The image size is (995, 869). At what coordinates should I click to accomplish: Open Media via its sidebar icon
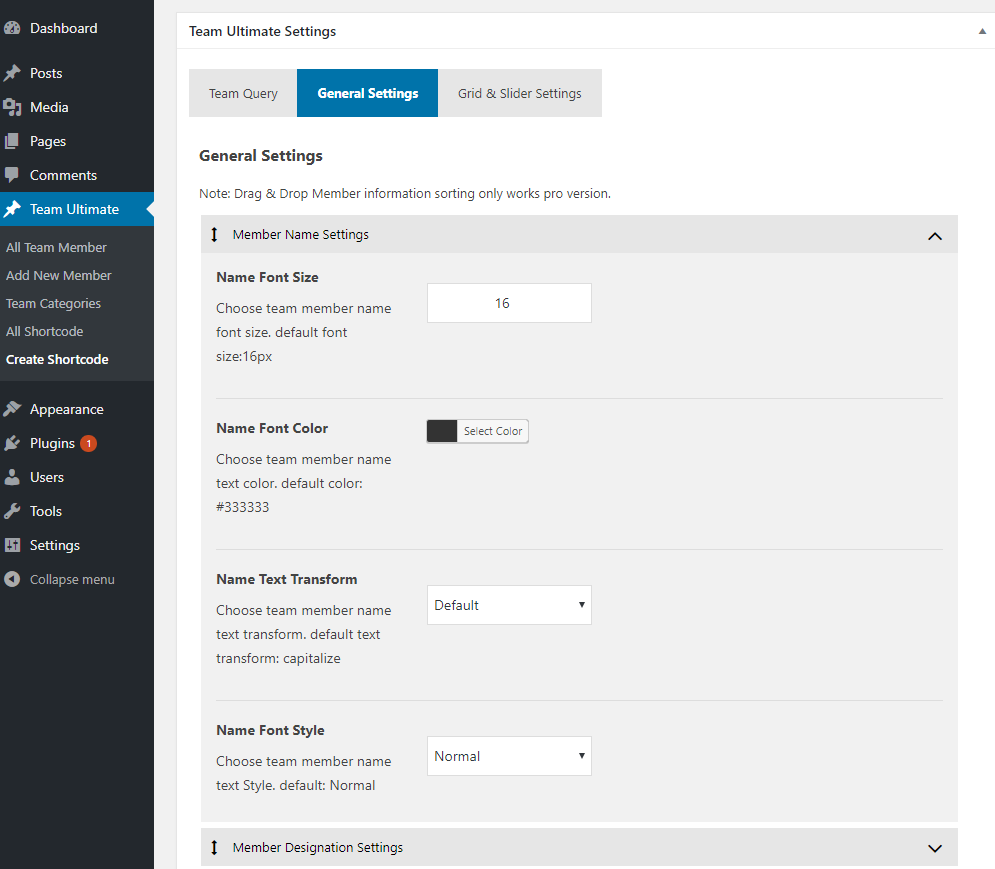[12, 107]
